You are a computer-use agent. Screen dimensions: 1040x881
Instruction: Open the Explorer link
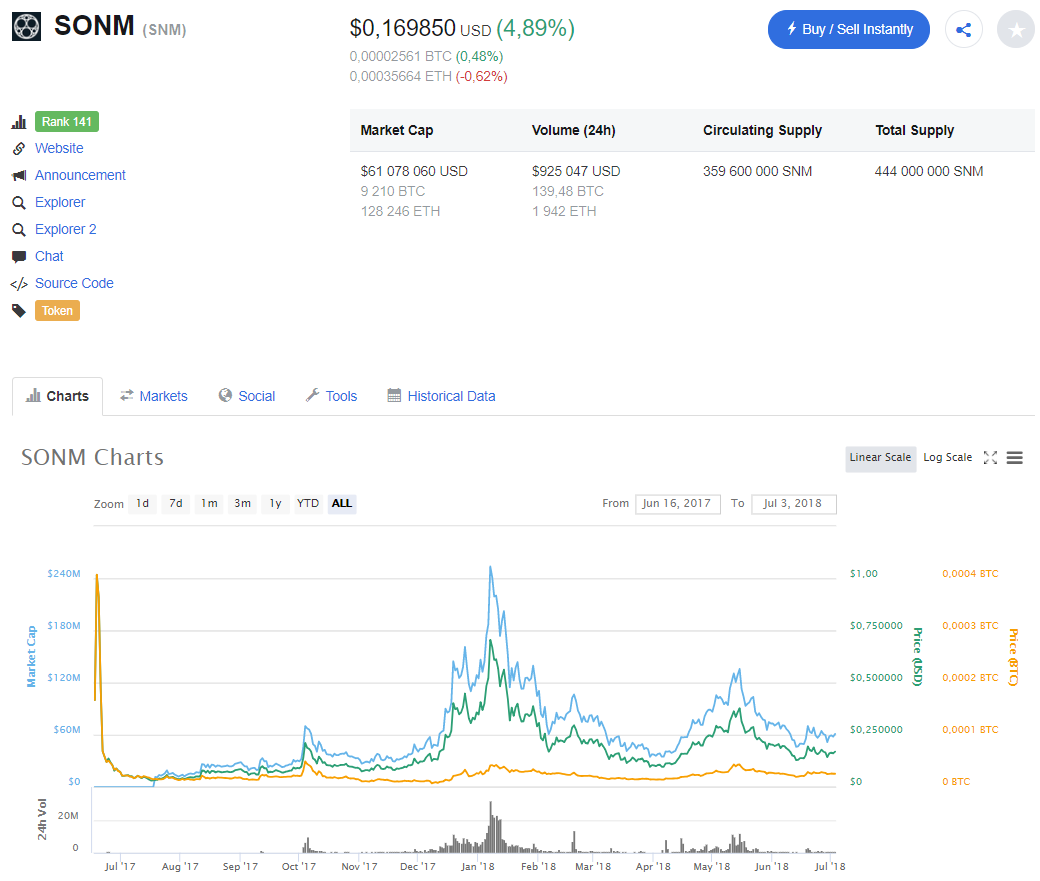[60, 202]
